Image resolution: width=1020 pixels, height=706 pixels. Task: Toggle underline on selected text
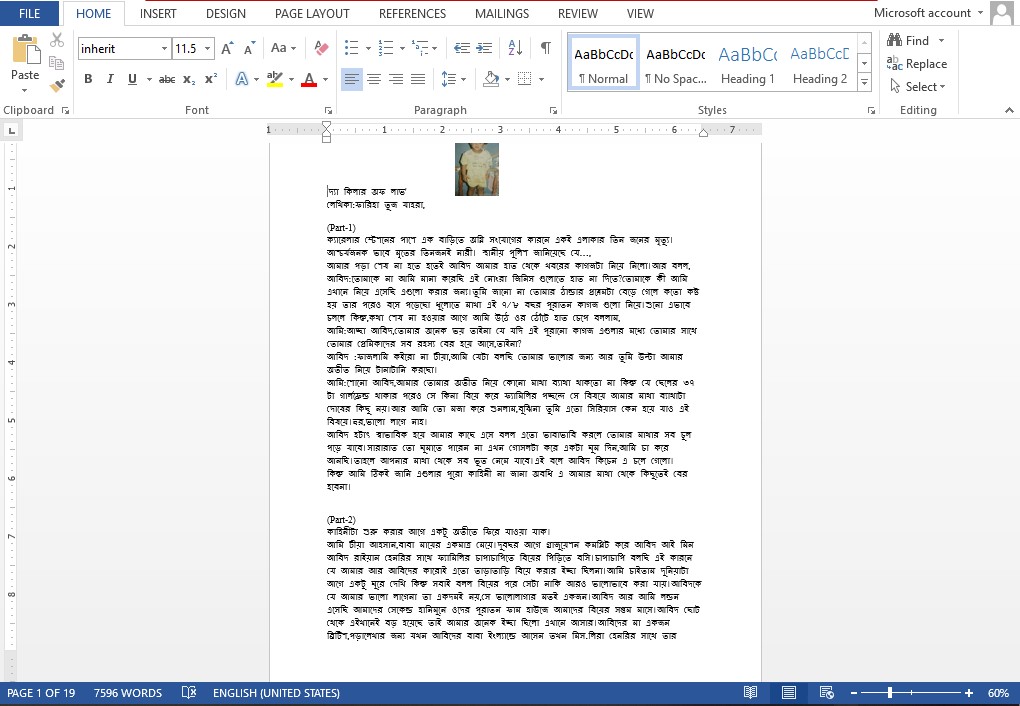[131, 78]
